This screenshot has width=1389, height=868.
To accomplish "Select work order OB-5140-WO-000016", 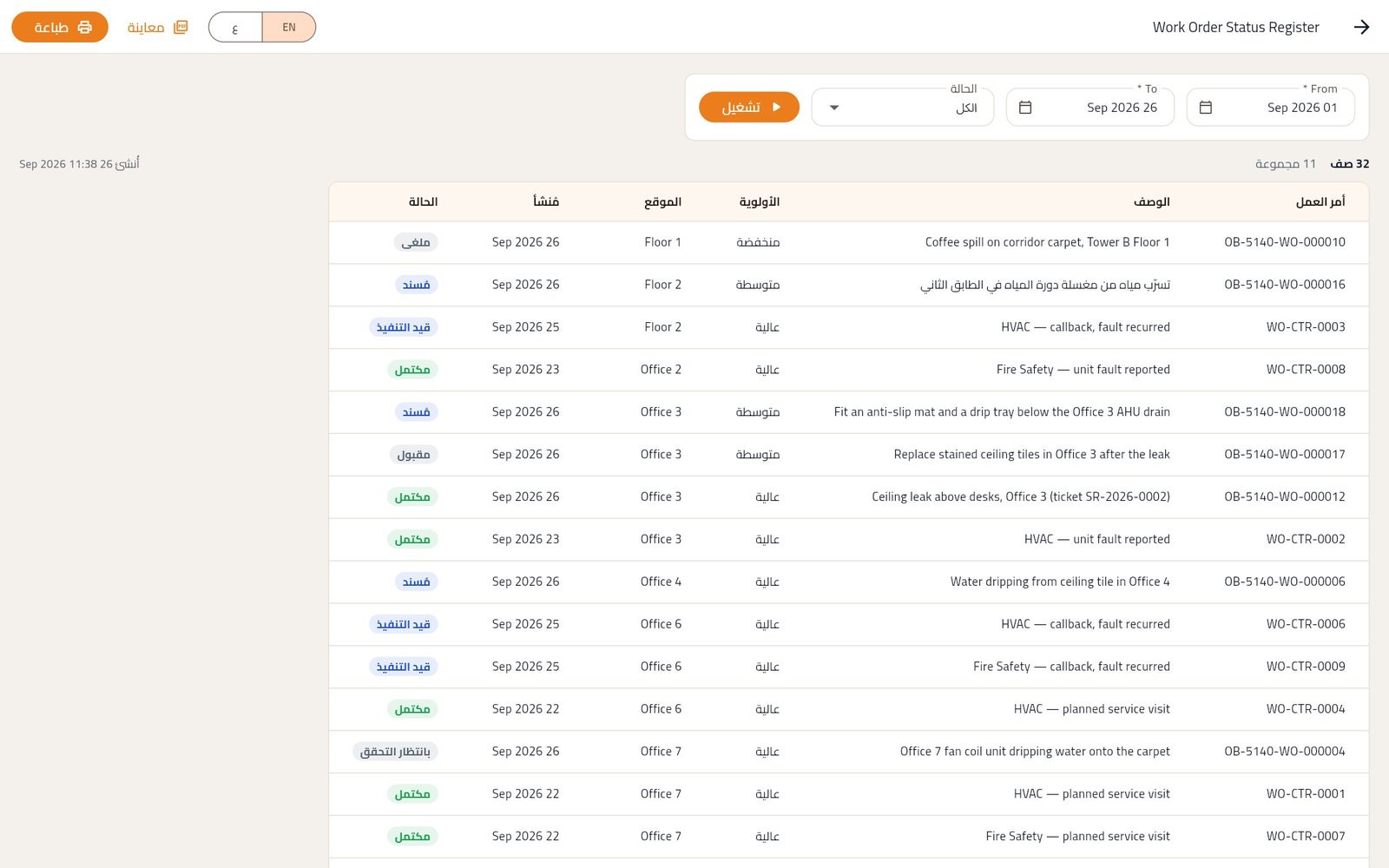I will point(1285,285).
